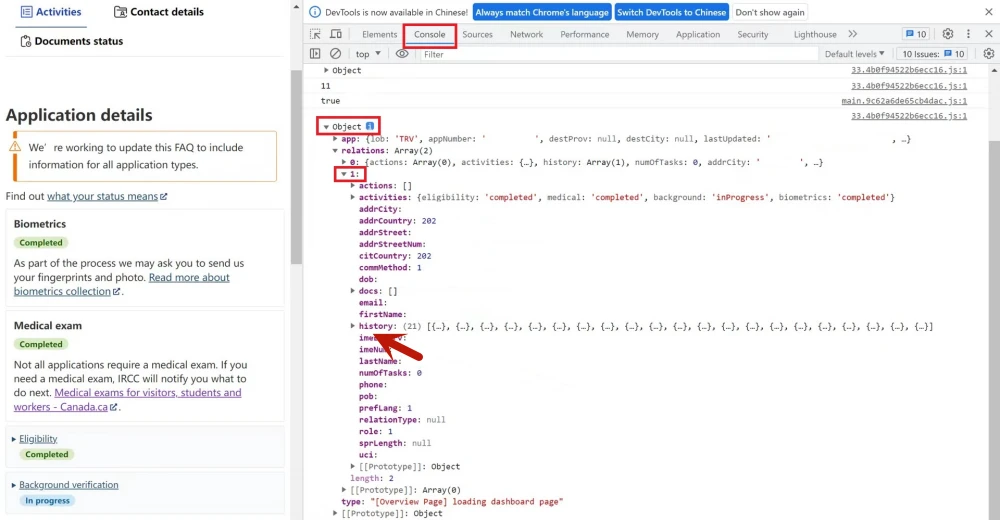The width and height of the screenshot is (1000, 520).
Task: Focus the console Filter input
Action: [617, 54]
